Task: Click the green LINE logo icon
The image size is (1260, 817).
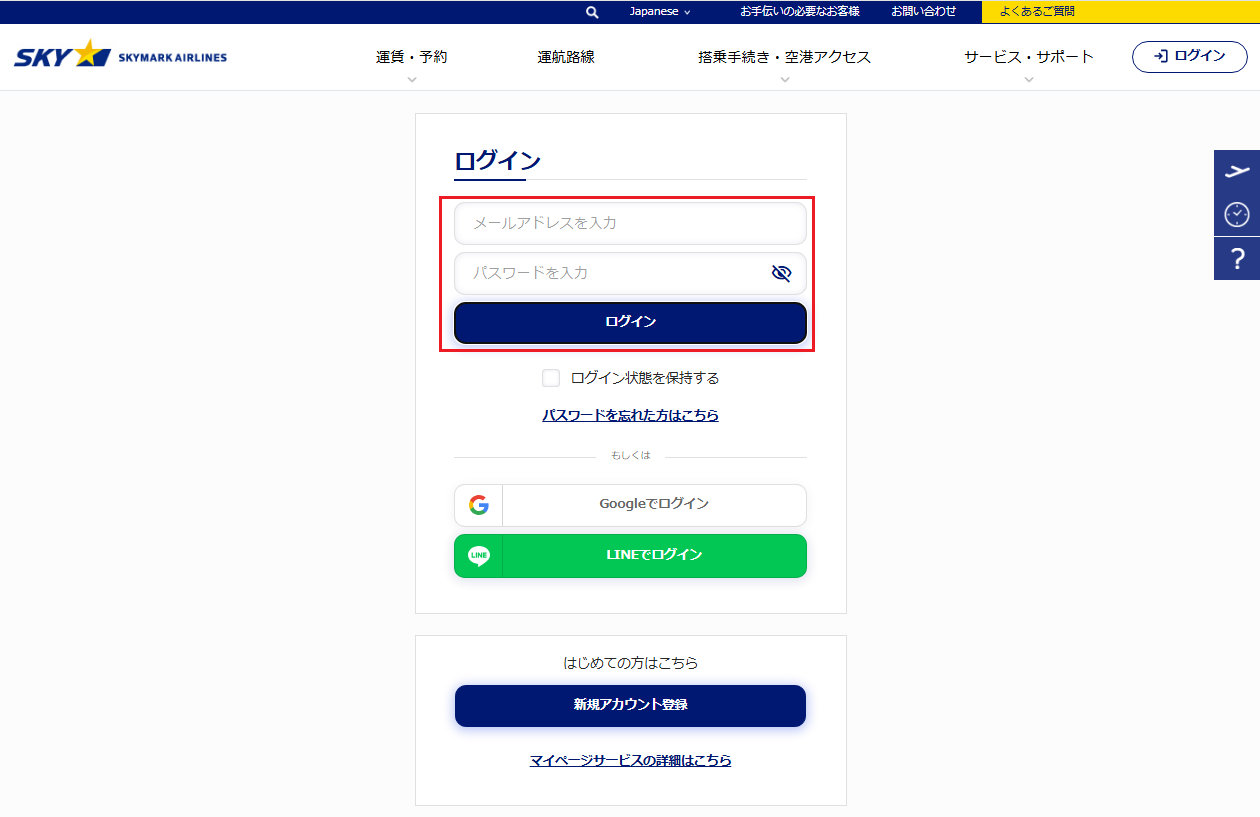Action: point(479,555)
